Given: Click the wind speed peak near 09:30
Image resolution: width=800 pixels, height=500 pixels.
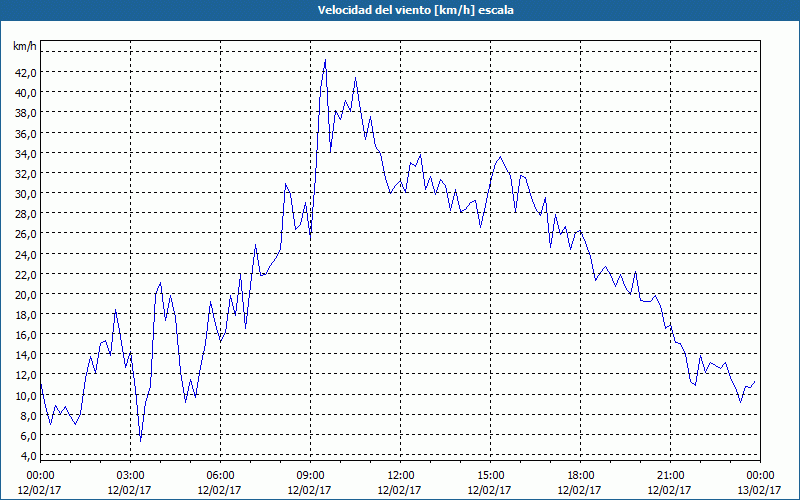Looking at the screenshot, I should click(x=325, y=60).
